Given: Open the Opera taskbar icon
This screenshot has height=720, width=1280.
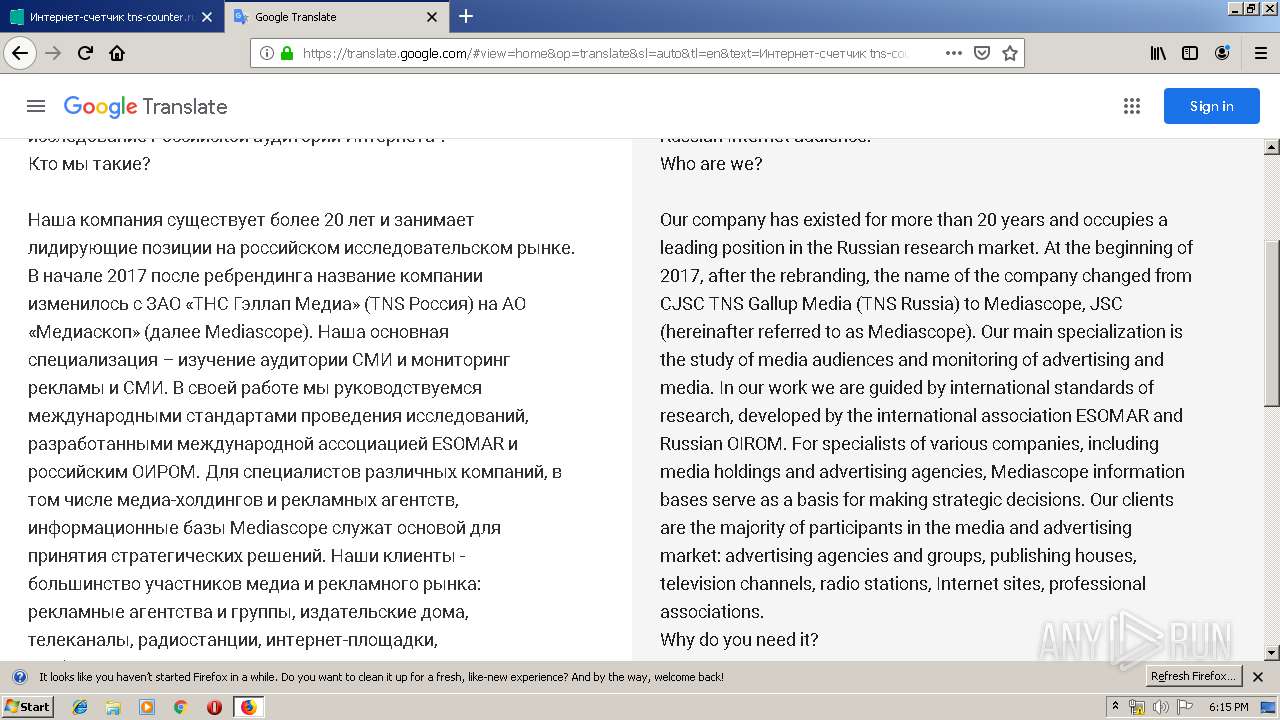Looking at the screenshot, I should (x=214, y=707).
